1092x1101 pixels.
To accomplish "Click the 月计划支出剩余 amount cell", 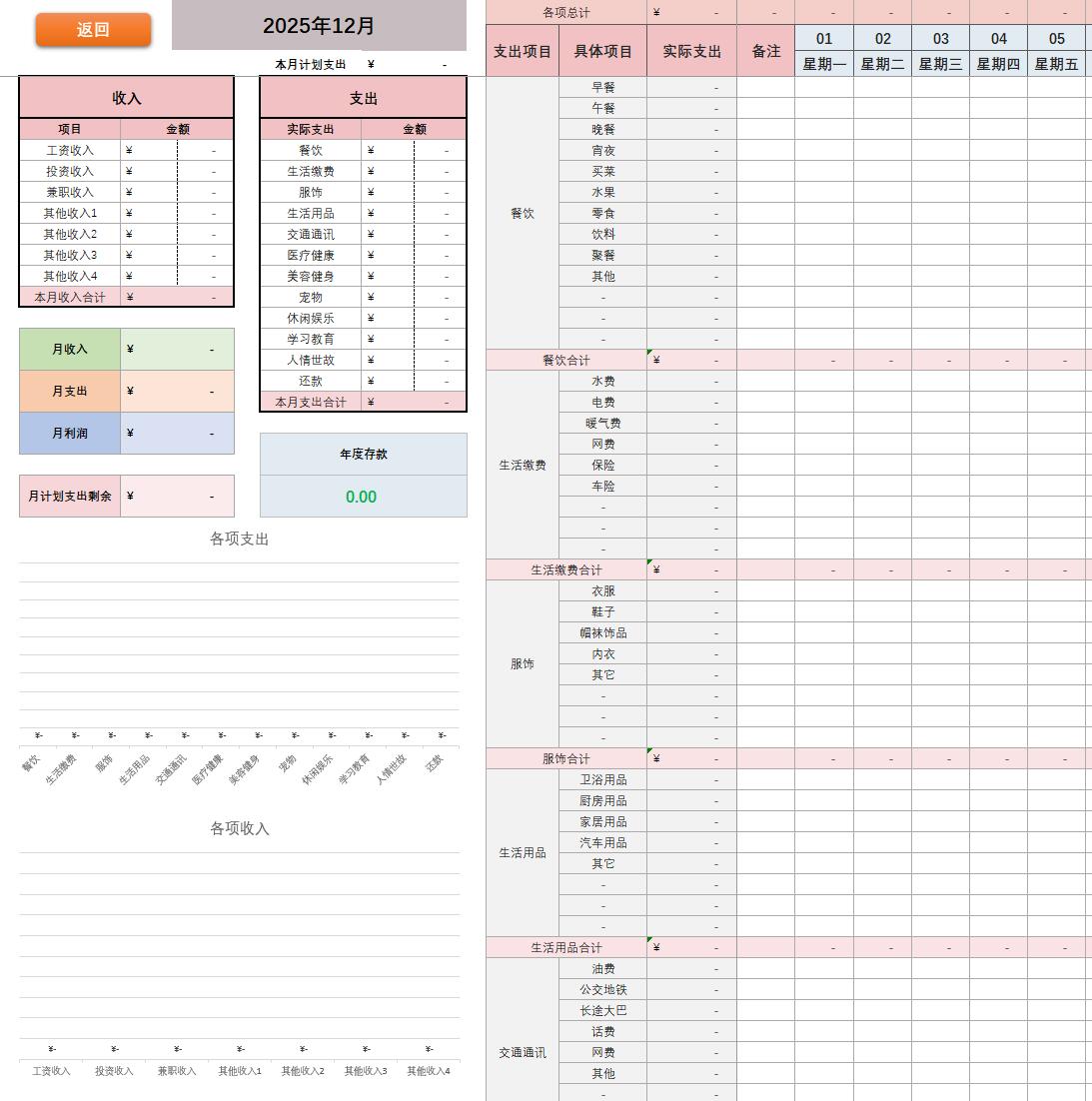I will coord(177,496).
